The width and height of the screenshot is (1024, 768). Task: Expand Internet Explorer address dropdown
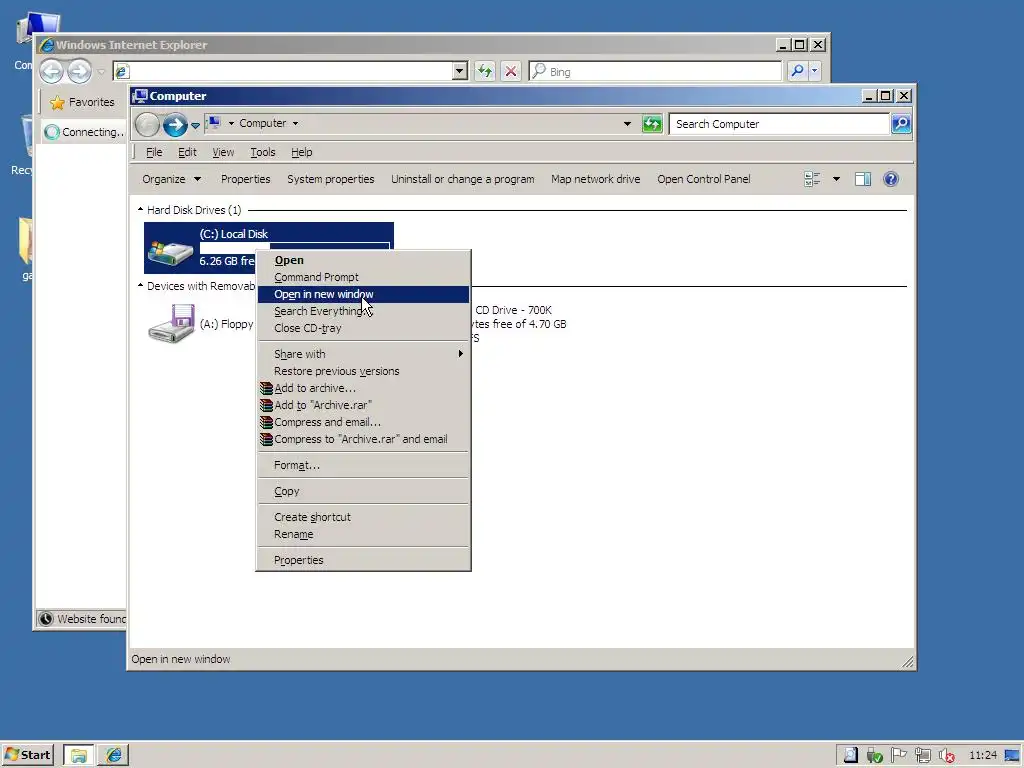click(x=460, y=71)
